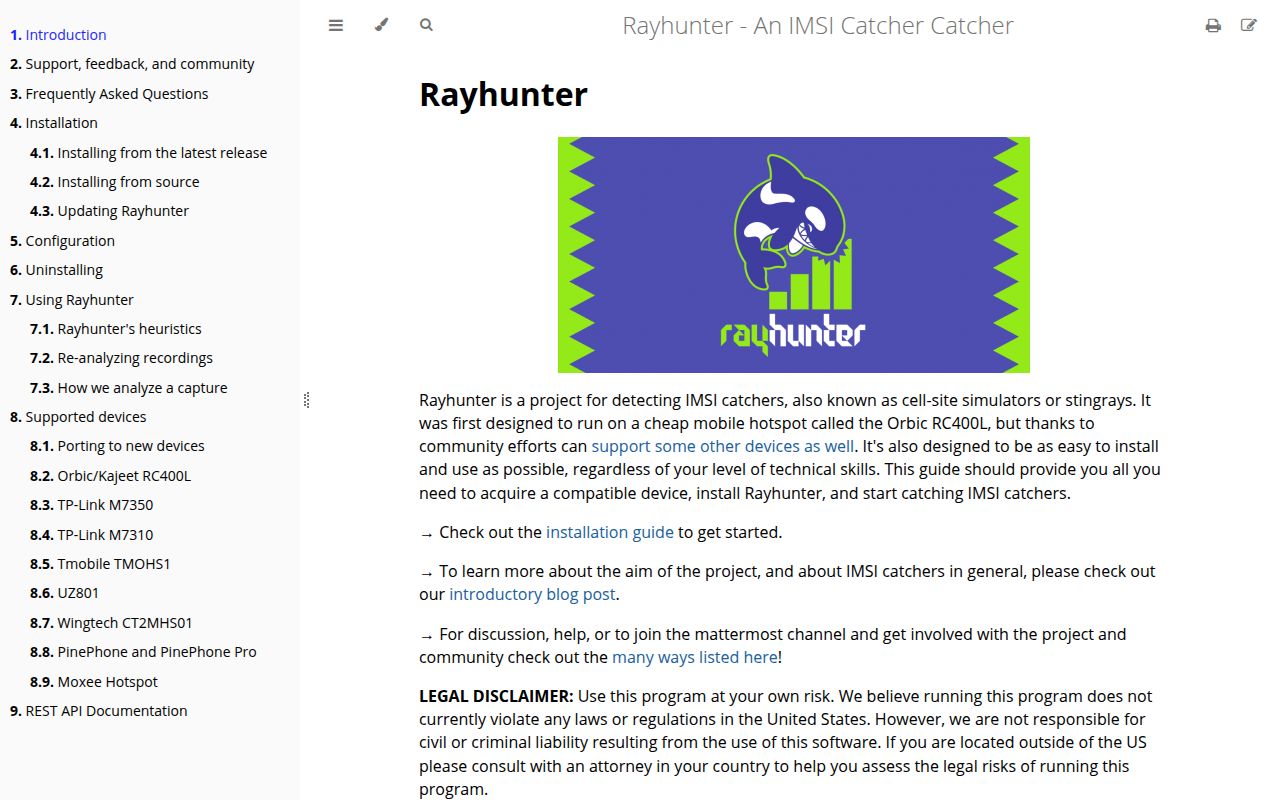
Task: Open How we analyze a capture
Action: point(129,388)
